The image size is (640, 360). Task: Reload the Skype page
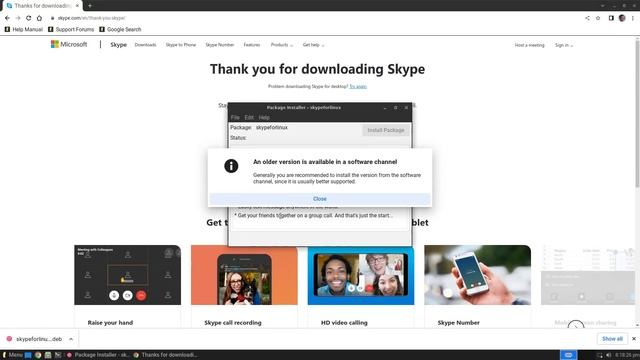[x=29, y=18]
